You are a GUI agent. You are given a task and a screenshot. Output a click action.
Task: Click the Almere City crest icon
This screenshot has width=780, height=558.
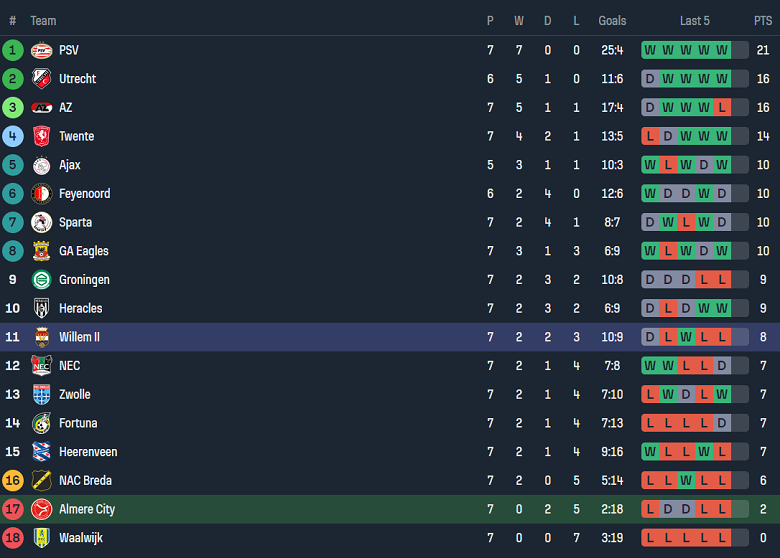tap(41, 509)
